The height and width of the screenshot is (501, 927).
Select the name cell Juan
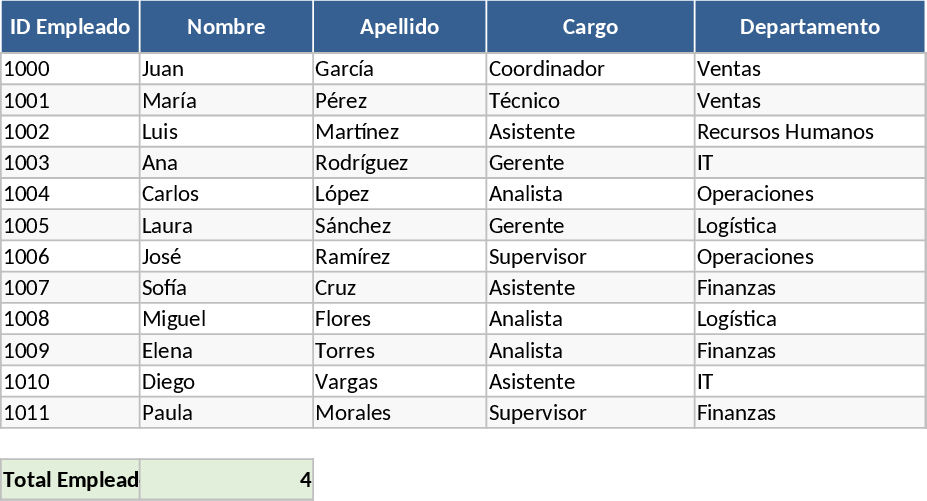[226, 69]
